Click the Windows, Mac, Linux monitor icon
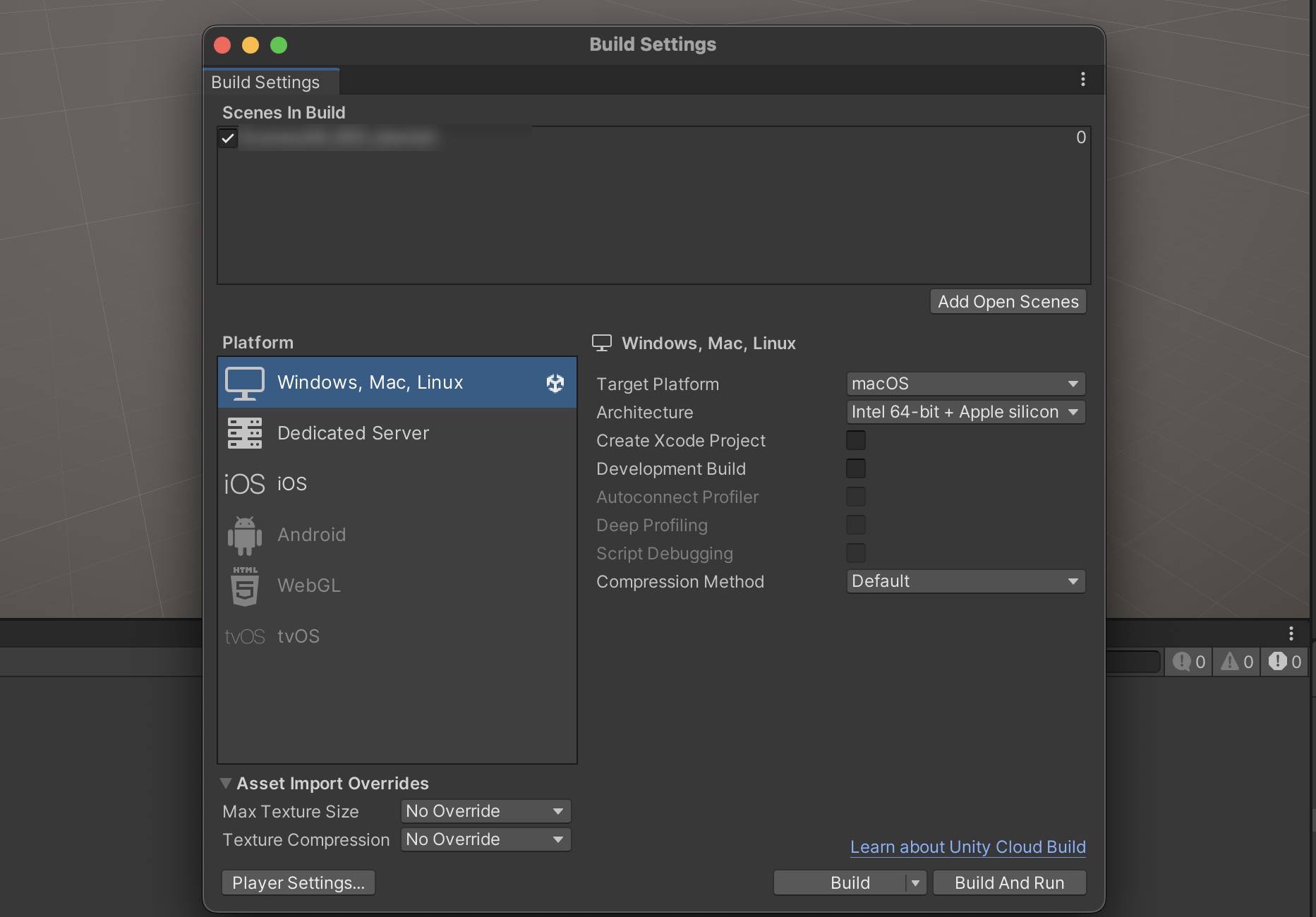1316x917 pixels. tap(244, 383)
